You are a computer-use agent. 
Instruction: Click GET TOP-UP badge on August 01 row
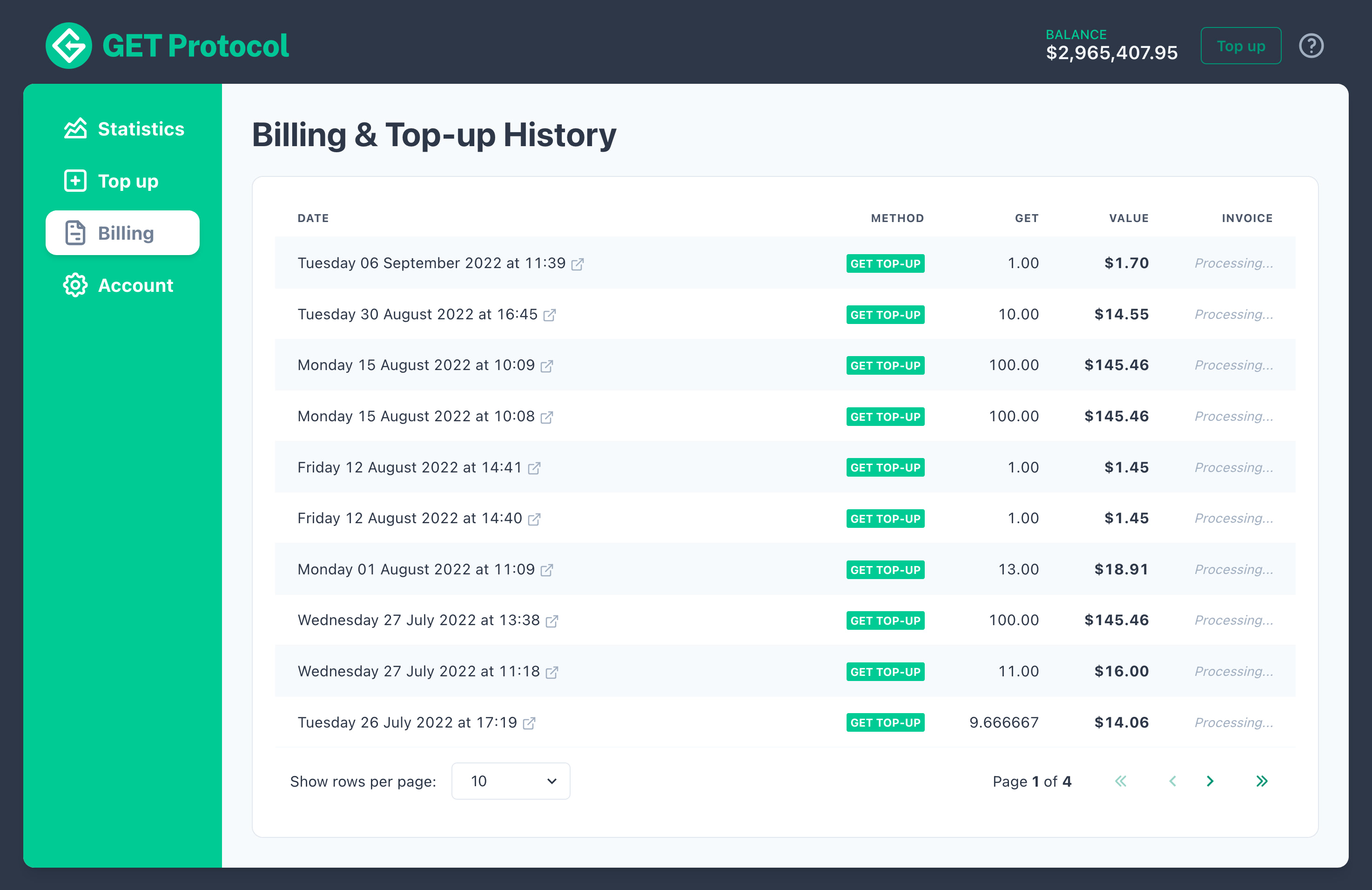pos(884,569)
